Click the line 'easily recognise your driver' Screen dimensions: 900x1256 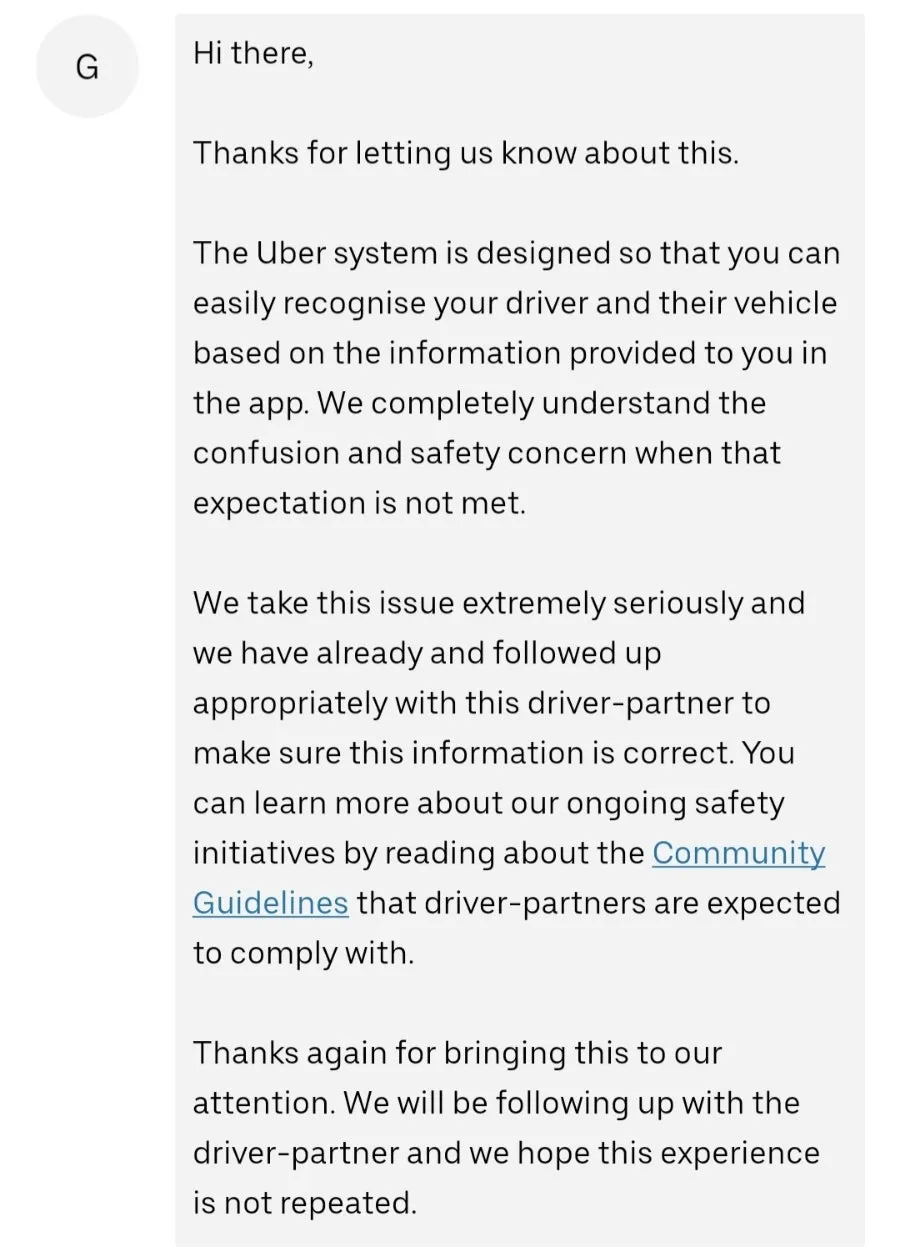click(515, 303)
